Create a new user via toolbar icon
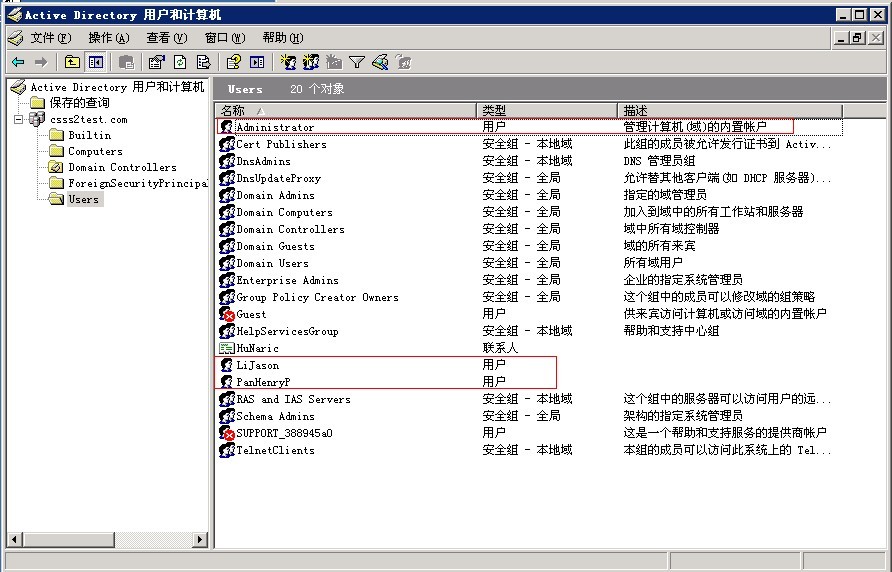Screen dimensions: 892x572 [x=288, y=62]
